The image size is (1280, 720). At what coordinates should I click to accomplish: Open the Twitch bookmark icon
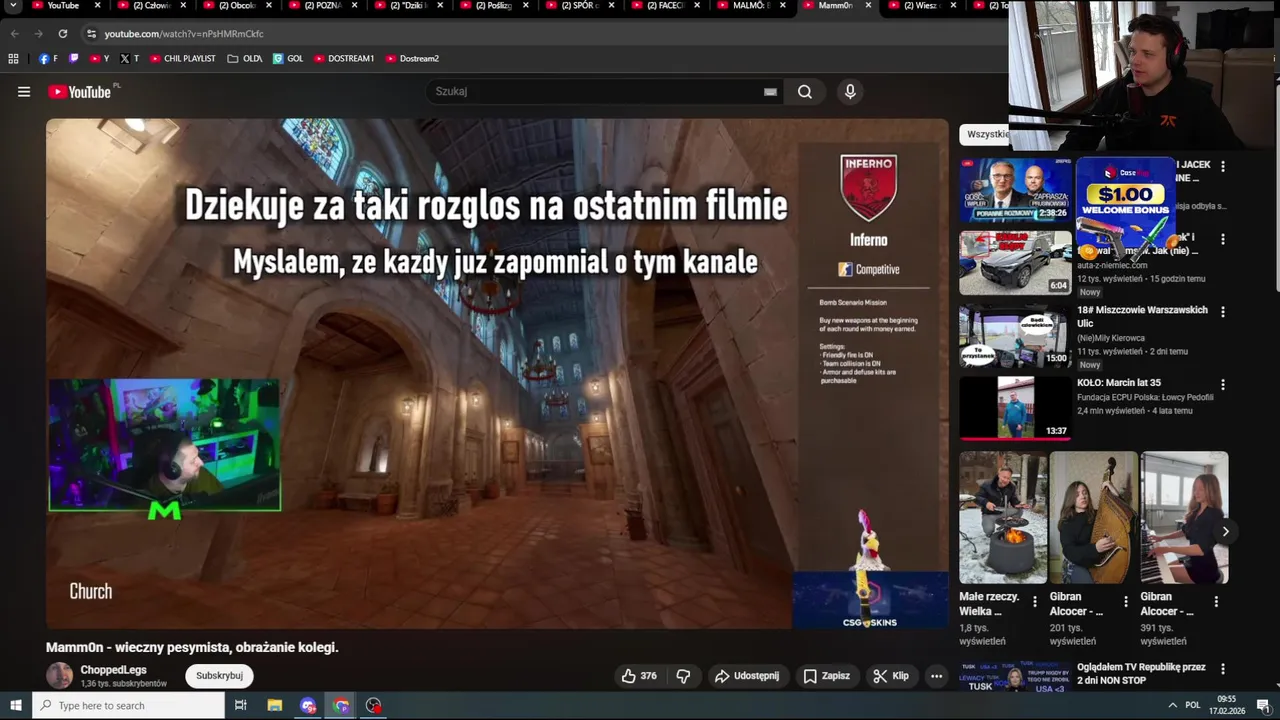tap(73, 59)
